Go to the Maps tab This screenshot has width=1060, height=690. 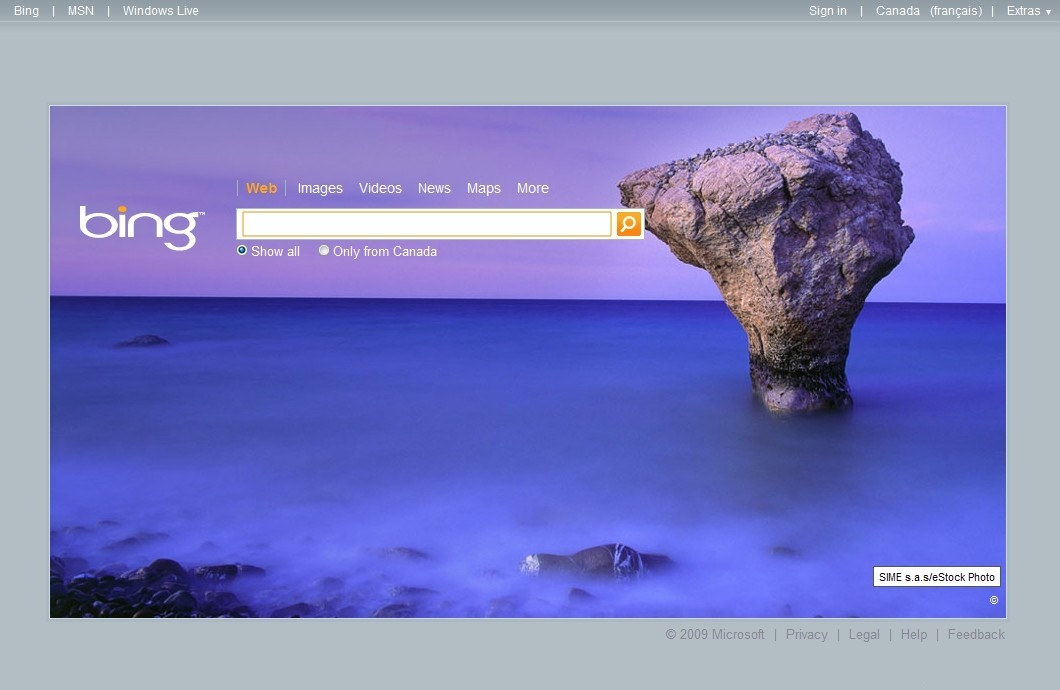point(483,188)
